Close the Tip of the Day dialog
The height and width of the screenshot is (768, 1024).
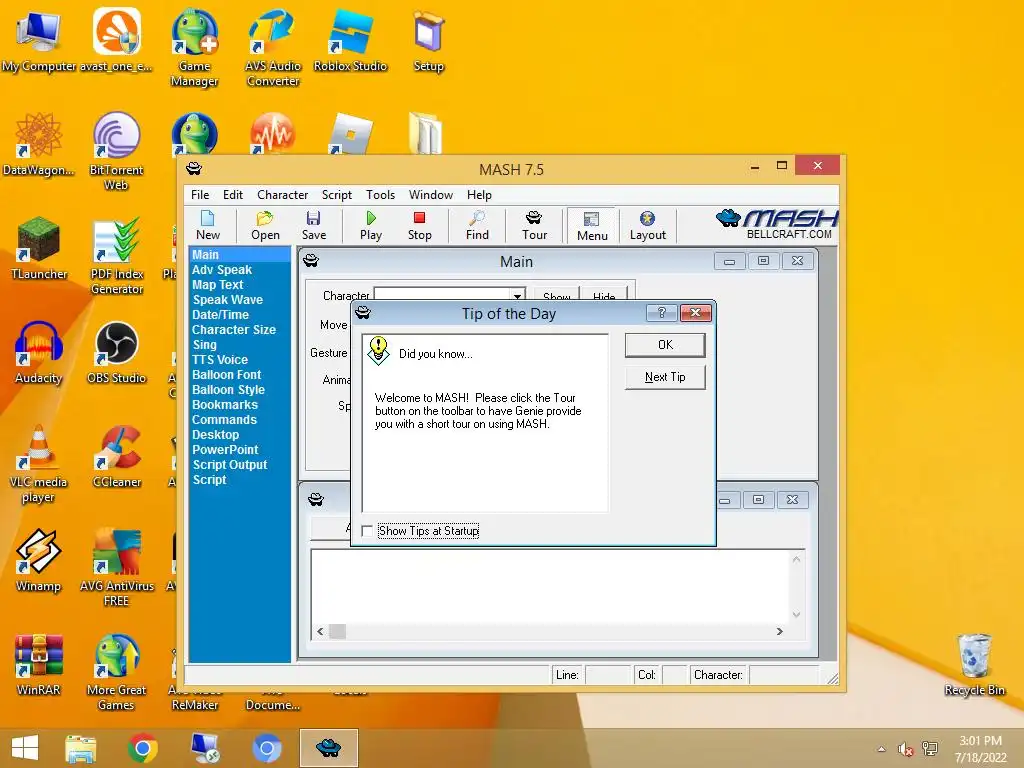[696, 313]
